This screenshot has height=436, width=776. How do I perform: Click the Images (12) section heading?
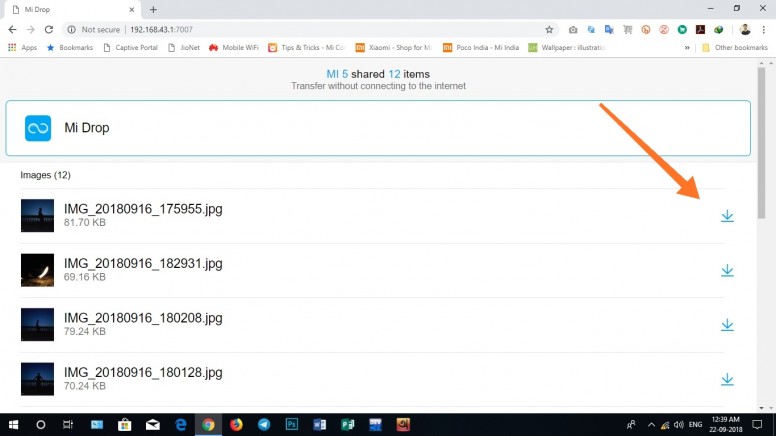[x=46, y=175]
